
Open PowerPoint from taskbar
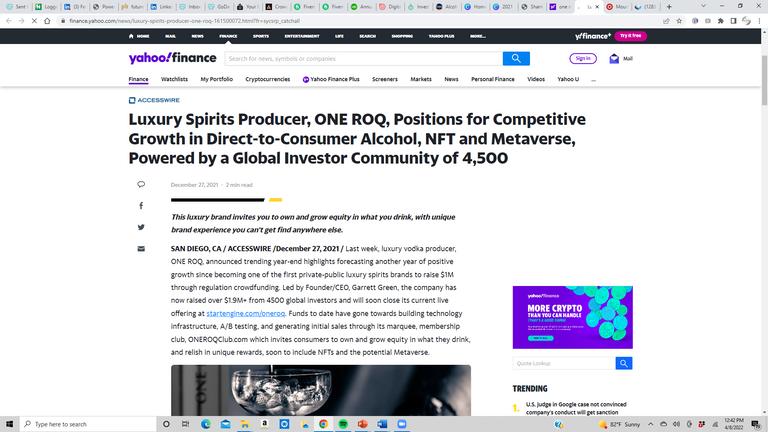(x=362, y=424)
